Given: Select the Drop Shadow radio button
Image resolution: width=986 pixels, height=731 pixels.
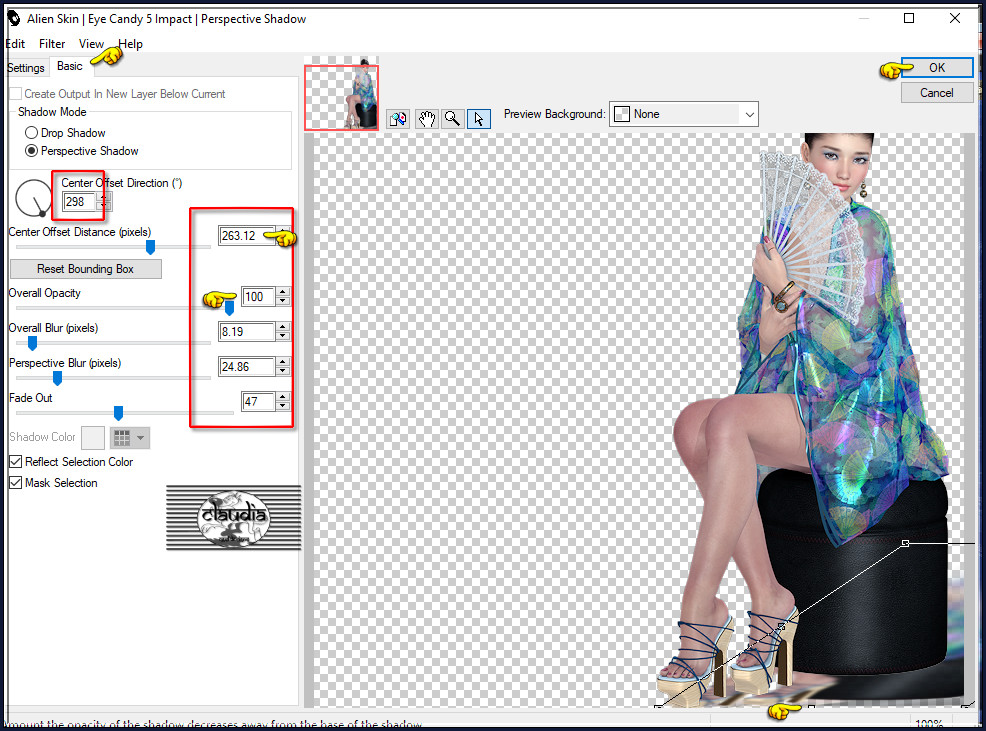Looking at the screenshot, I should pos(31,133).
